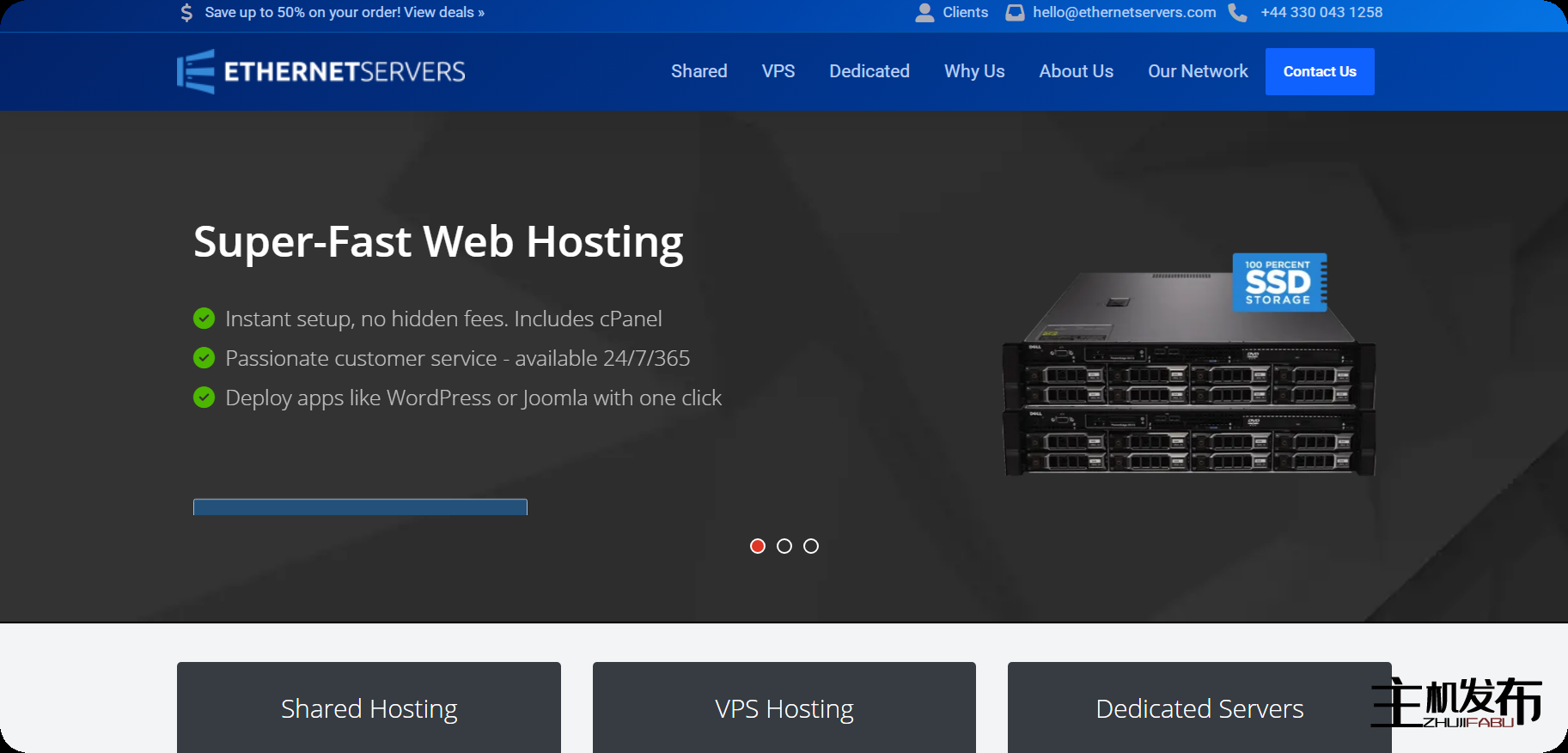Open the Shared menu in navigation
The width and height of the screenshot is (1568, 753).
click(699, 71)
